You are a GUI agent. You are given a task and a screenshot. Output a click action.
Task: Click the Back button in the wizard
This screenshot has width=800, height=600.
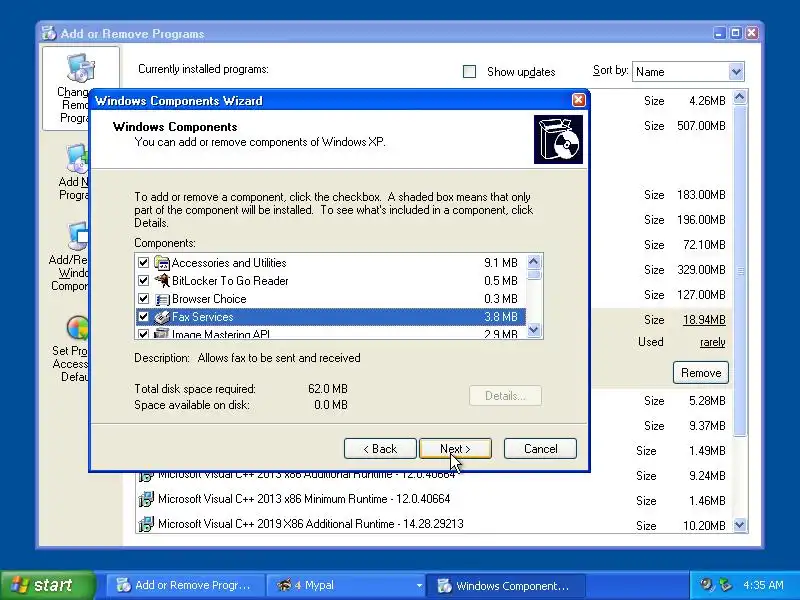tap(380, 448)
